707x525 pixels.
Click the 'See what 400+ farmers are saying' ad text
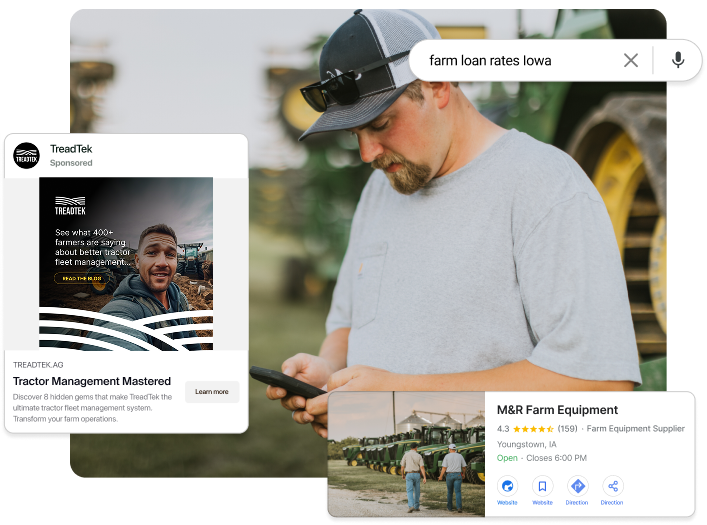92,247
